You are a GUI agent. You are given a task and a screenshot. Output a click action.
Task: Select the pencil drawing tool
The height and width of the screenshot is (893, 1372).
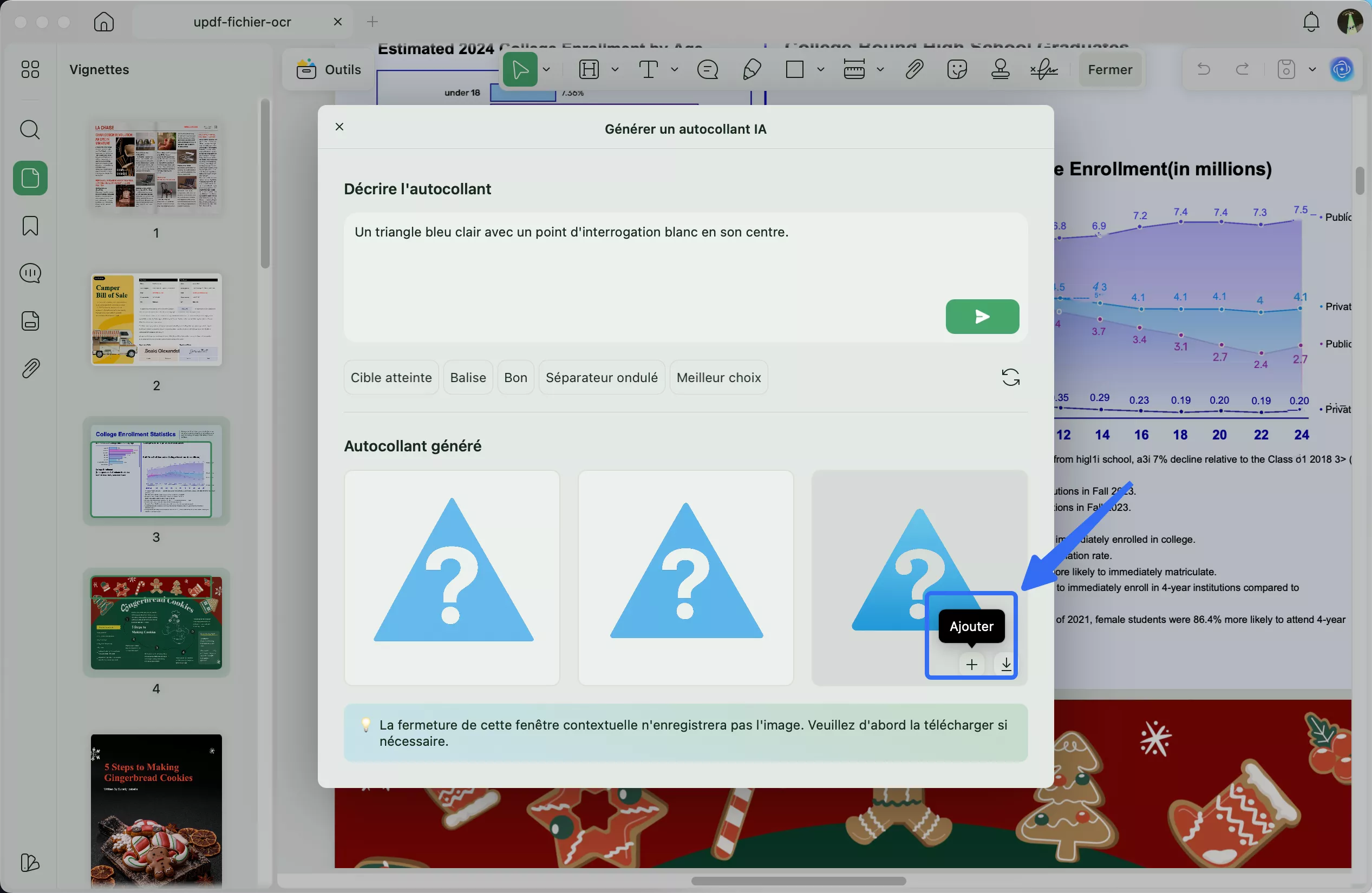(752, 70)
